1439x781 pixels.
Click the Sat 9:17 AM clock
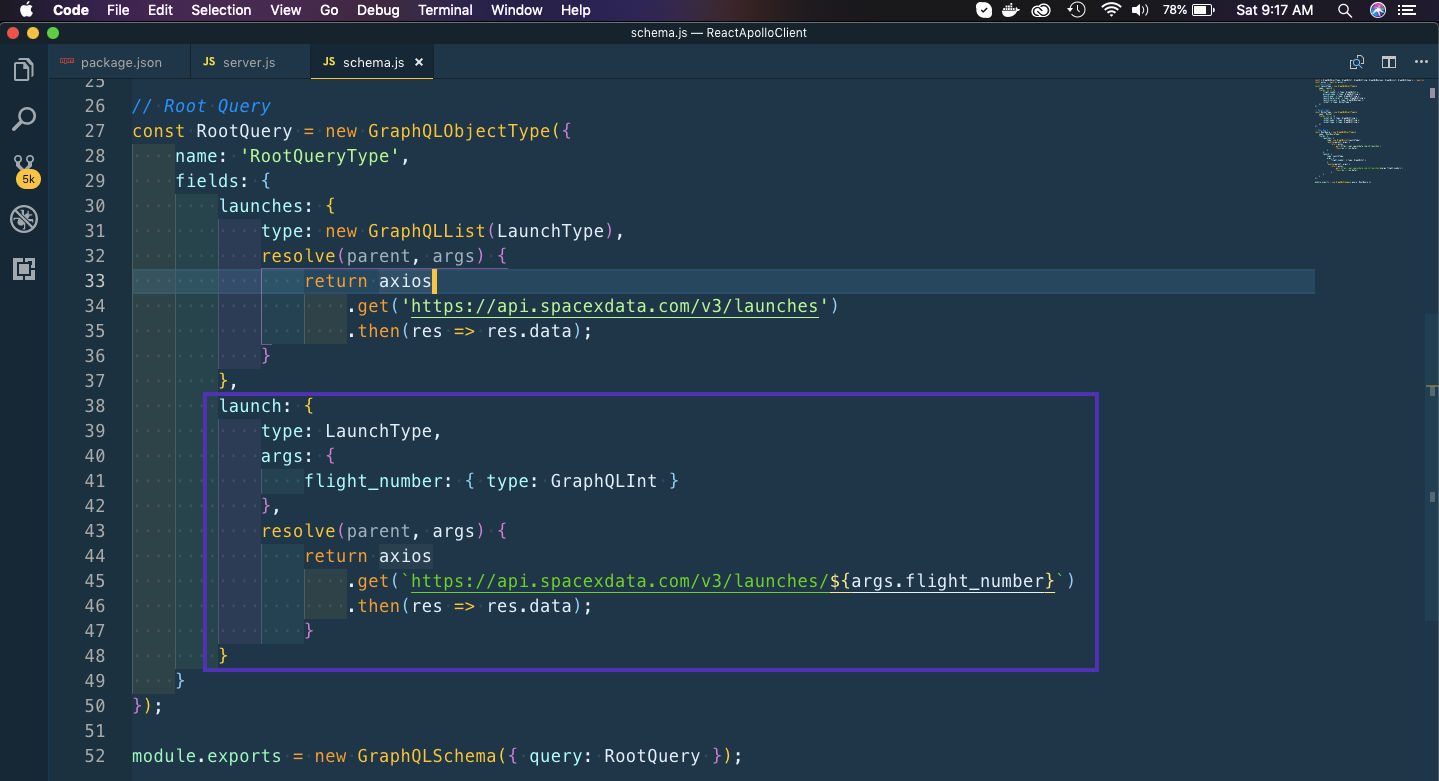1275,10
